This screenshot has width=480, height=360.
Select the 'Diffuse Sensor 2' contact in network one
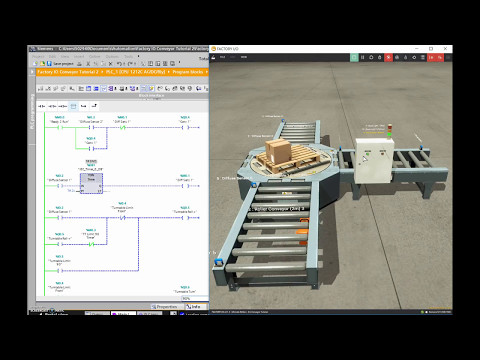(x=91, y=127)
